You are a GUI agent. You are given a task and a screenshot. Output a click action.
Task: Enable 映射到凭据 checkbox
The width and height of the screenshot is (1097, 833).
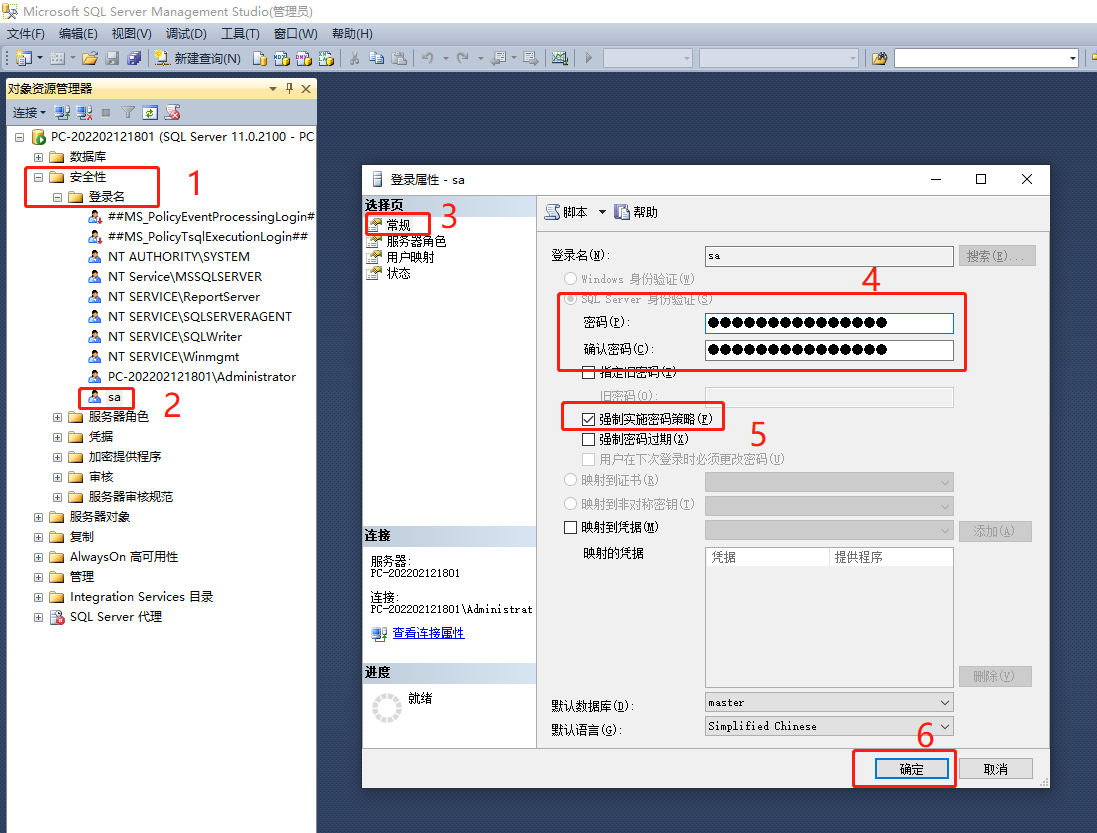pos(570,527)
